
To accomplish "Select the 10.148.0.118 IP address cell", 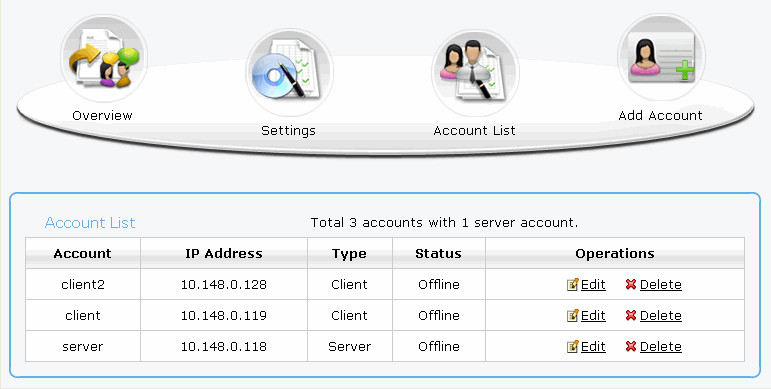I will point(224,346).
